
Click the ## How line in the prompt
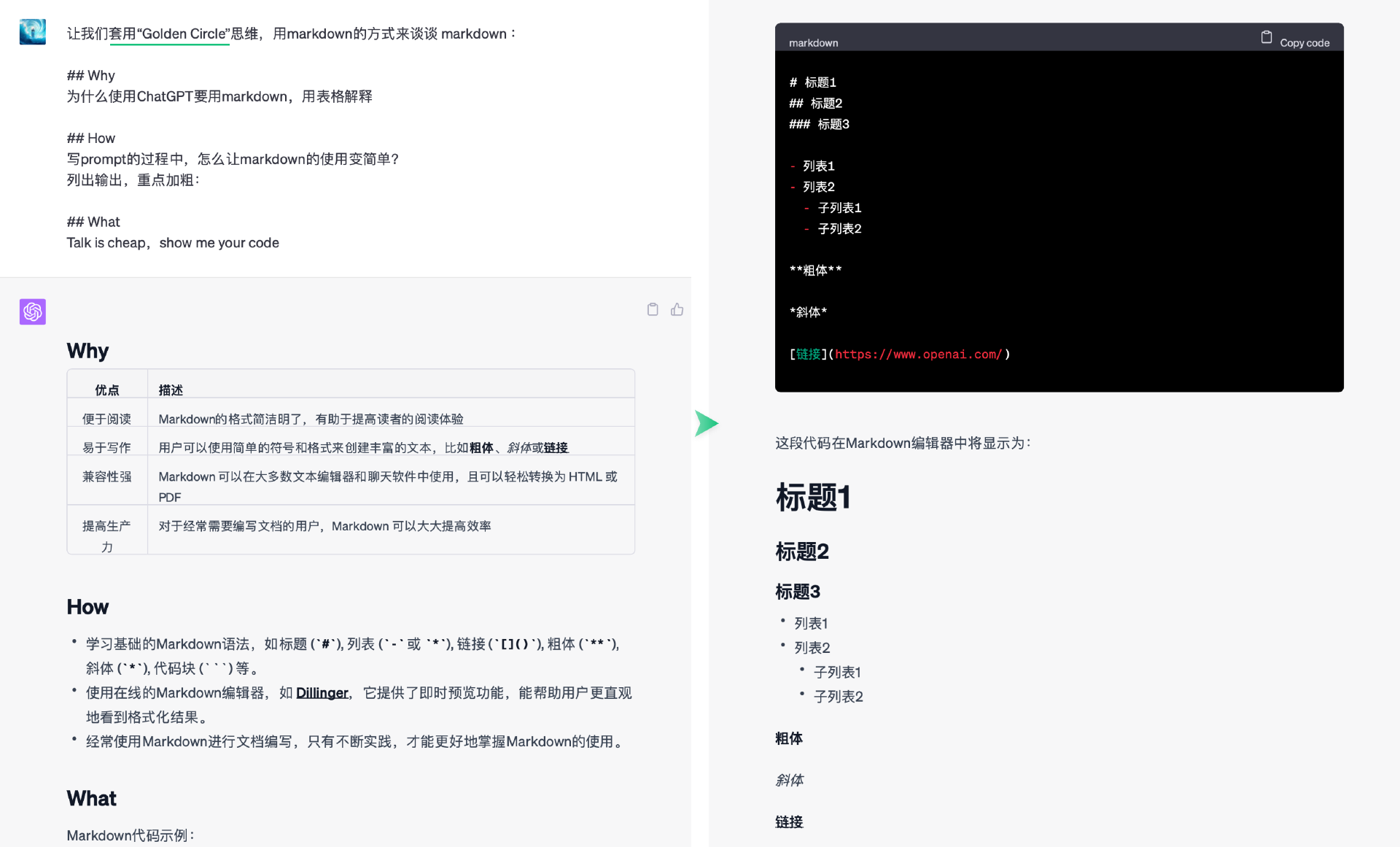pyautogui.click(x=90, y=138)
